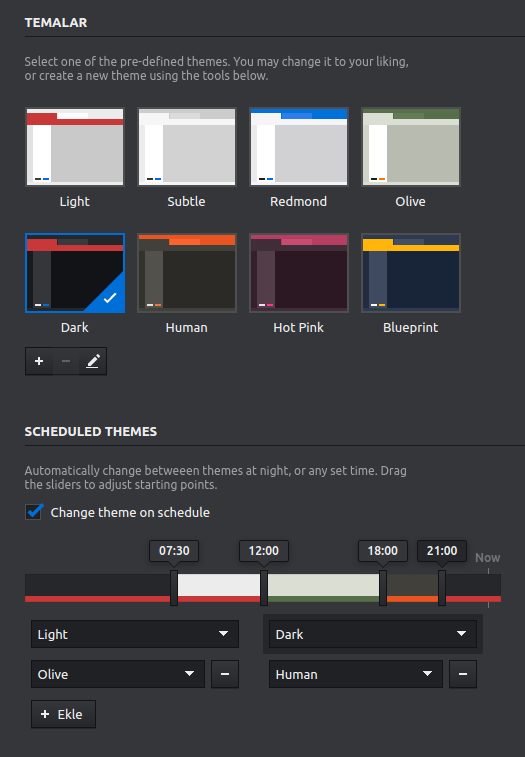Click the plus icon to add theme
The image size is (525, 757).
(39, 361)
